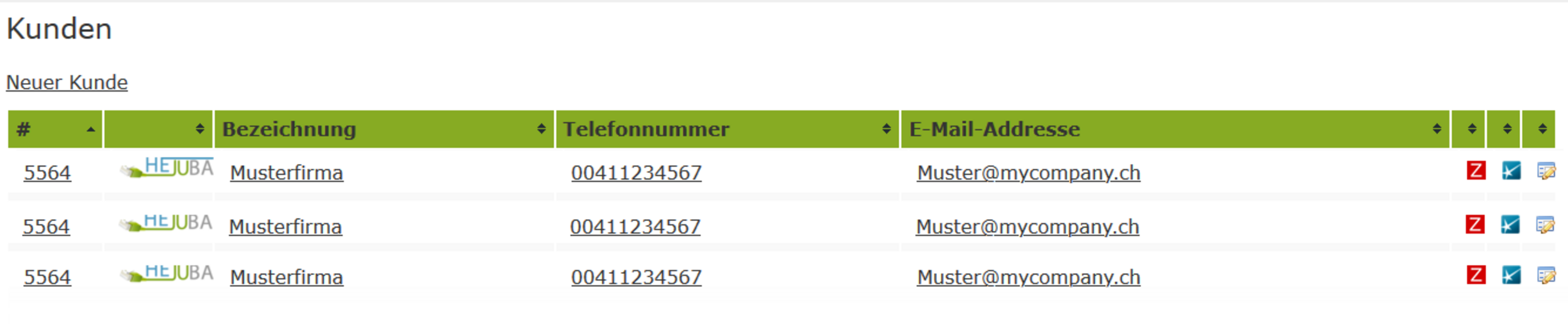Click the red Z icon in second row
The image size is (1568, 324).
[x=1475, y=224]
